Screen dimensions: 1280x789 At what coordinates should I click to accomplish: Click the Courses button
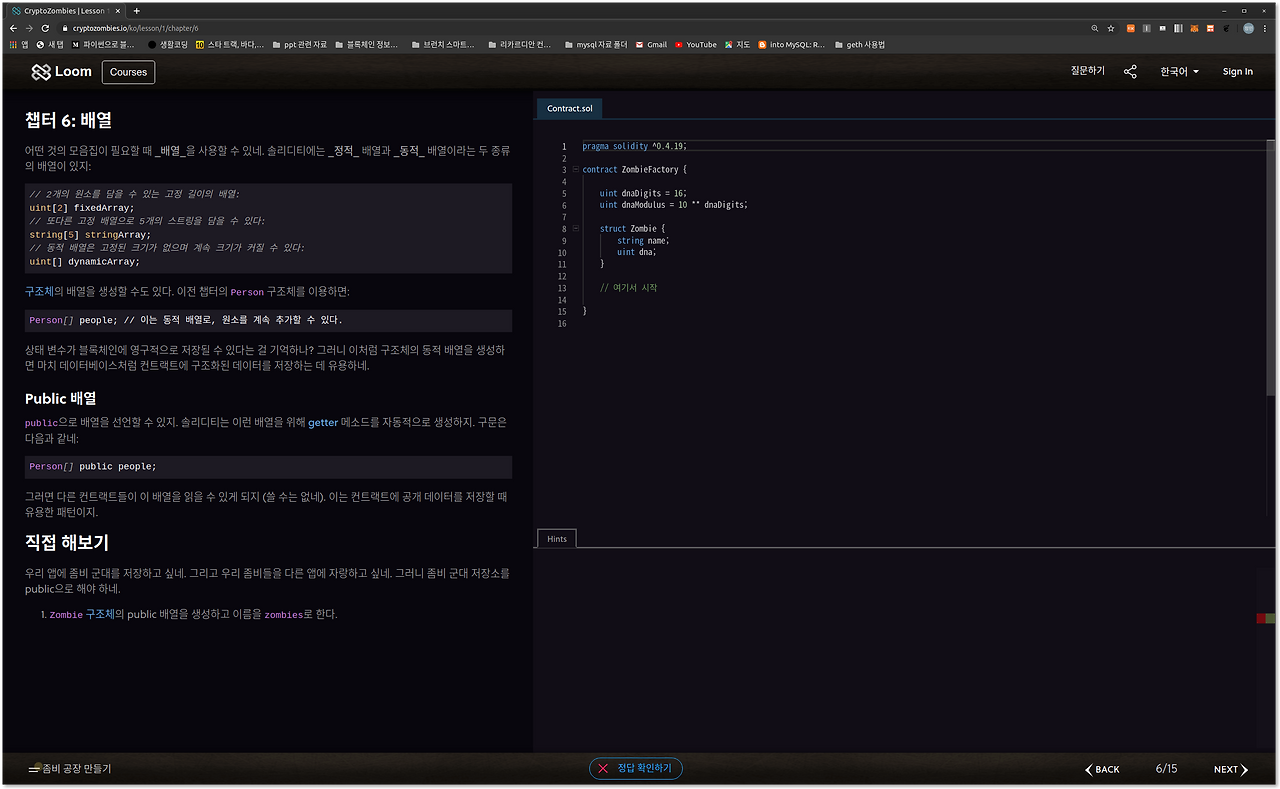point(129,72)
